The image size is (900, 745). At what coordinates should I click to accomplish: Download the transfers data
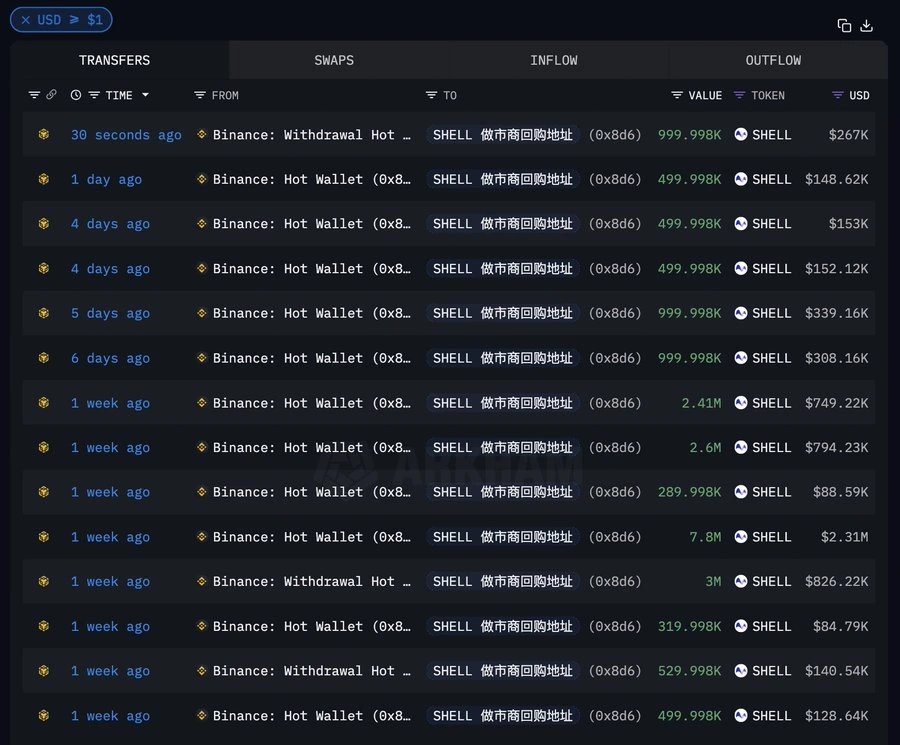pos(866,25)
